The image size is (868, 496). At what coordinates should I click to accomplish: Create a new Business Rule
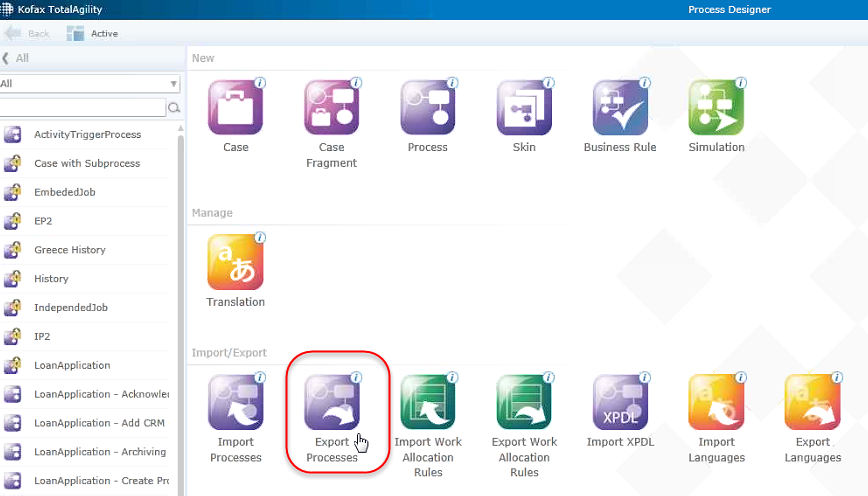620,108
